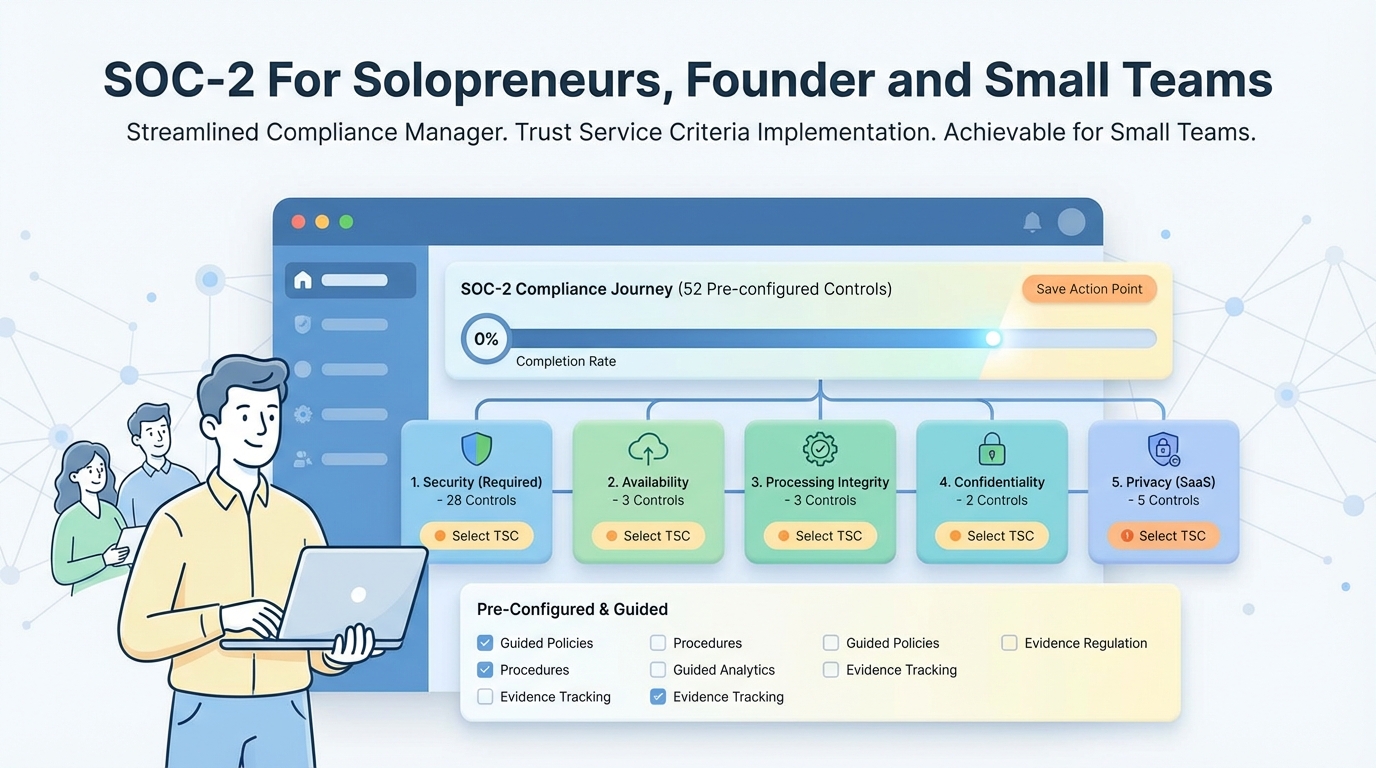Screen dimensions: 1376x768
Task: Uncheck the checked Guided Policies checkbox
Action: coord(485,643)
